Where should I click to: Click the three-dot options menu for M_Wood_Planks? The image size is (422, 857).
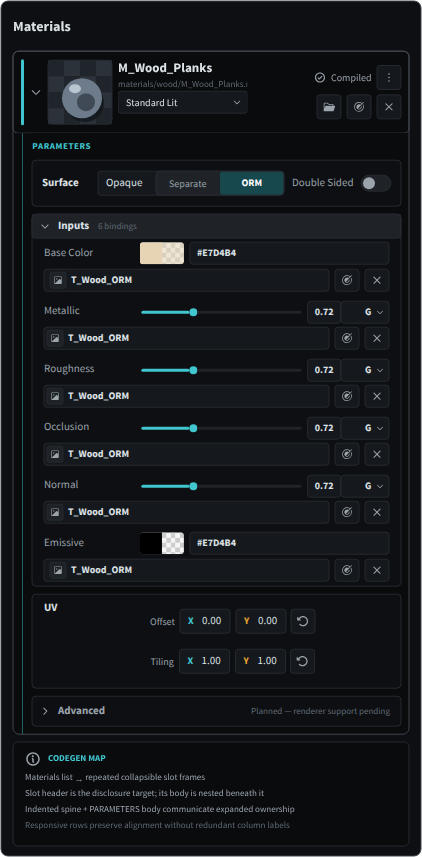point(389,78)
